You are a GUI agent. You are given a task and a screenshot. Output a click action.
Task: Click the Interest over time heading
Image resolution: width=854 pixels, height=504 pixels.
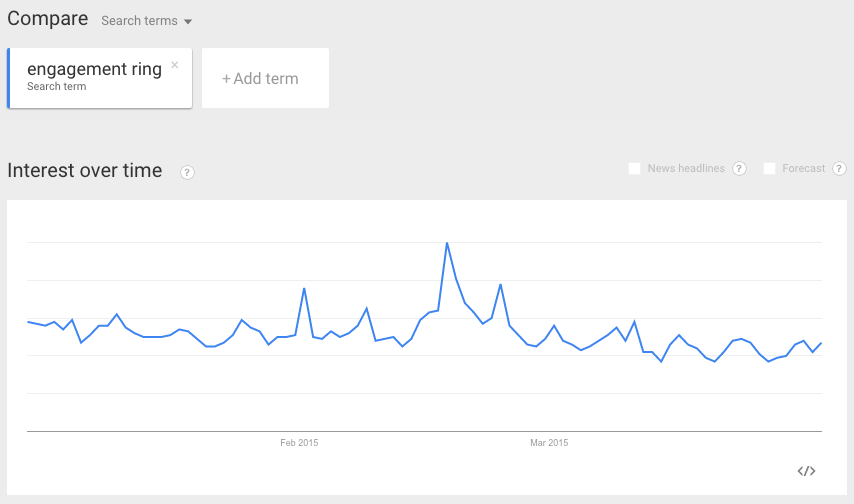coord(84,171)
